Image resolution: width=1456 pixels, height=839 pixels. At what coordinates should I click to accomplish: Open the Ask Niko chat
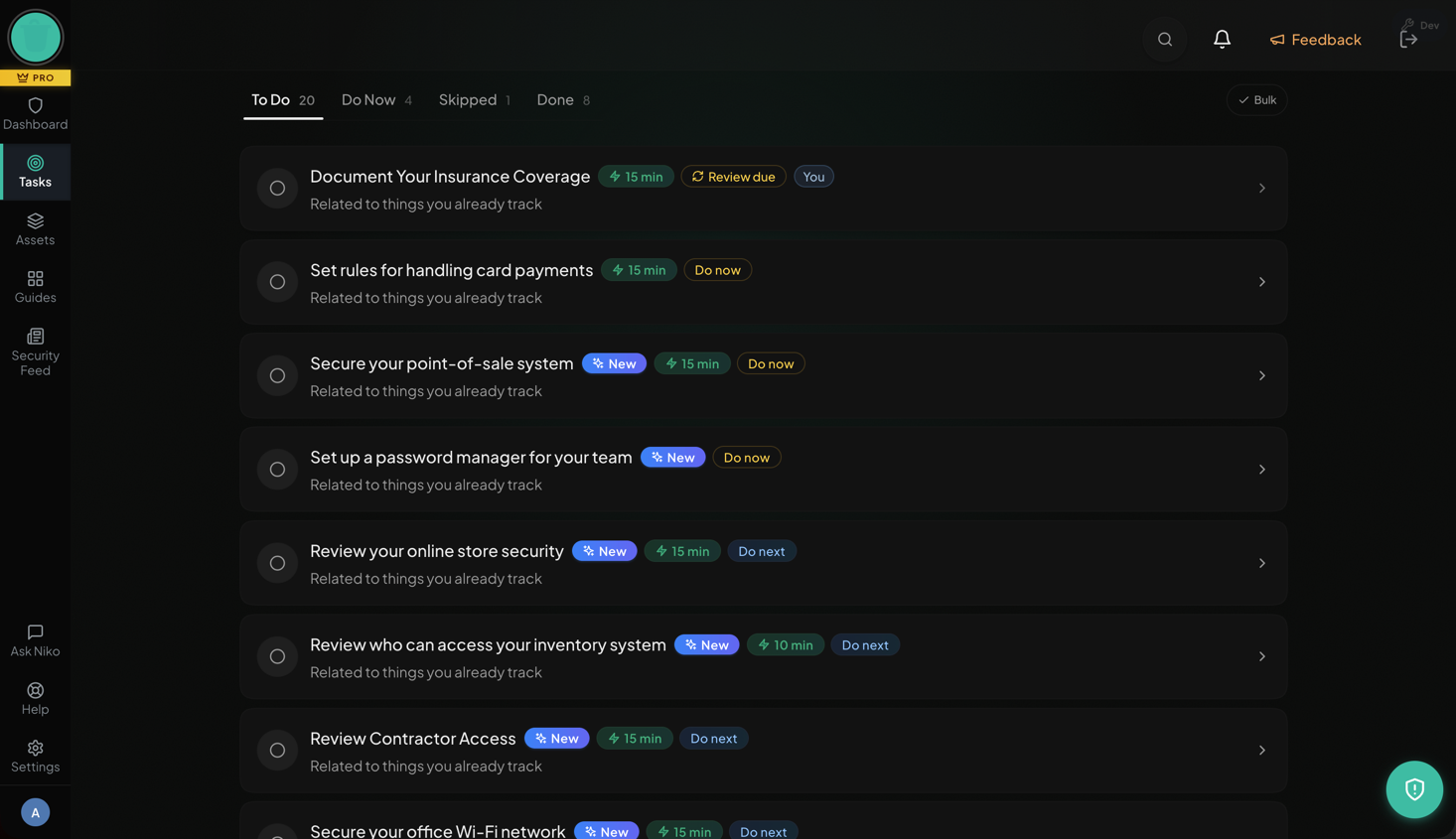pos(35,640)
